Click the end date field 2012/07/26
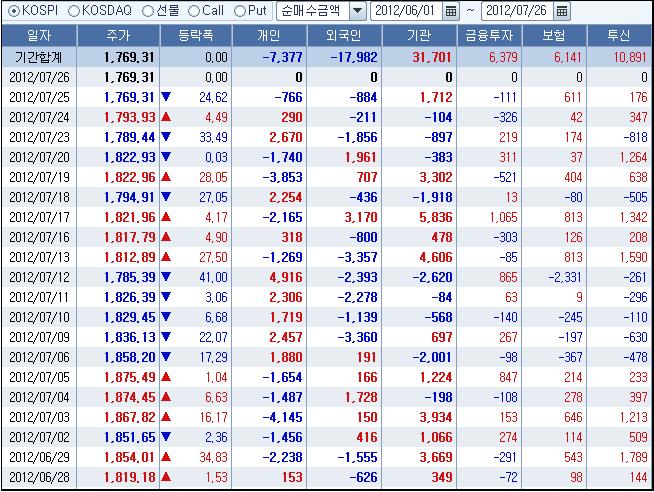Image resolution: width=654 pixels, height=492 pixels. click(x=518, y=11)
